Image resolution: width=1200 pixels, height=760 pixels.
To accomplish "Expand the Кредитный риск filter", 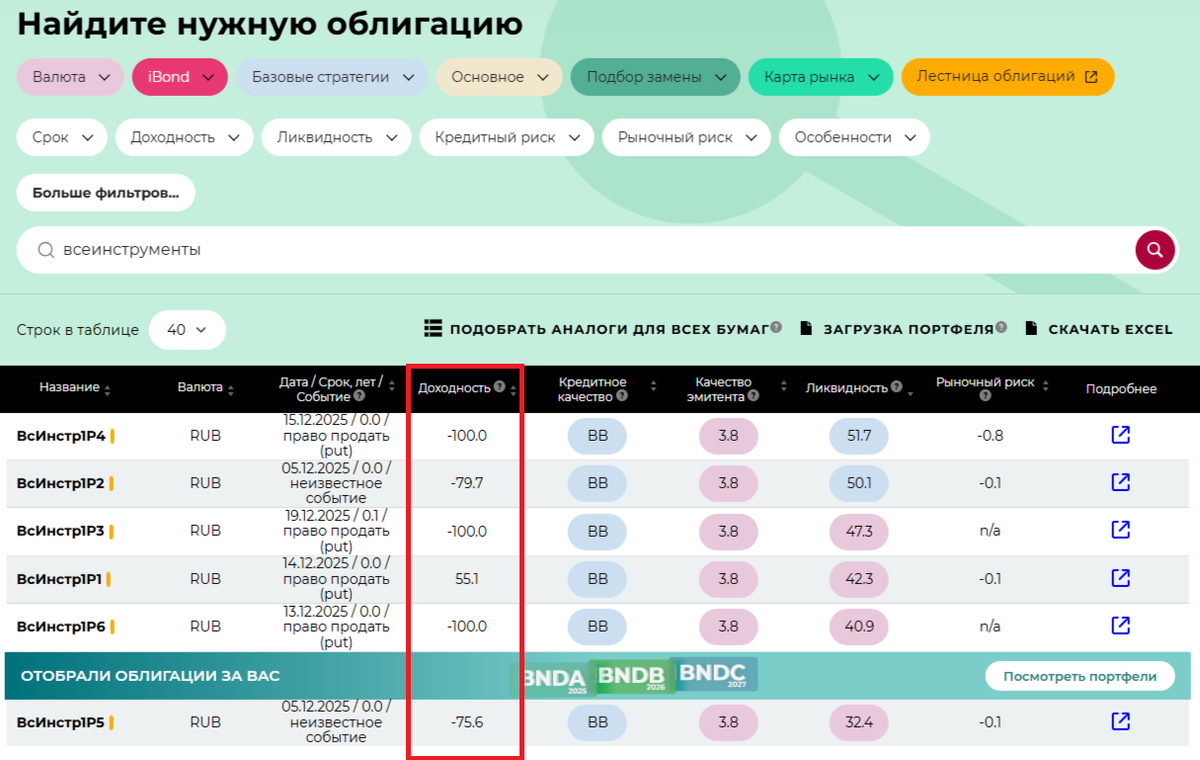I will [506, 138].
